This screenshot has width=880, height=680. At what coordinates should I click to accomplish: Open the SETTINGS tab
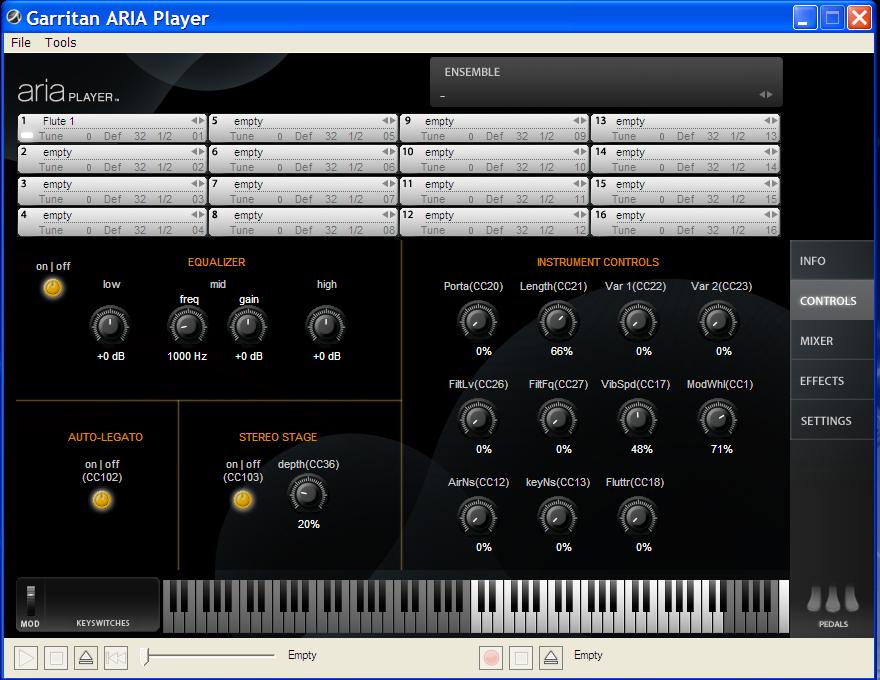(832, 420)
